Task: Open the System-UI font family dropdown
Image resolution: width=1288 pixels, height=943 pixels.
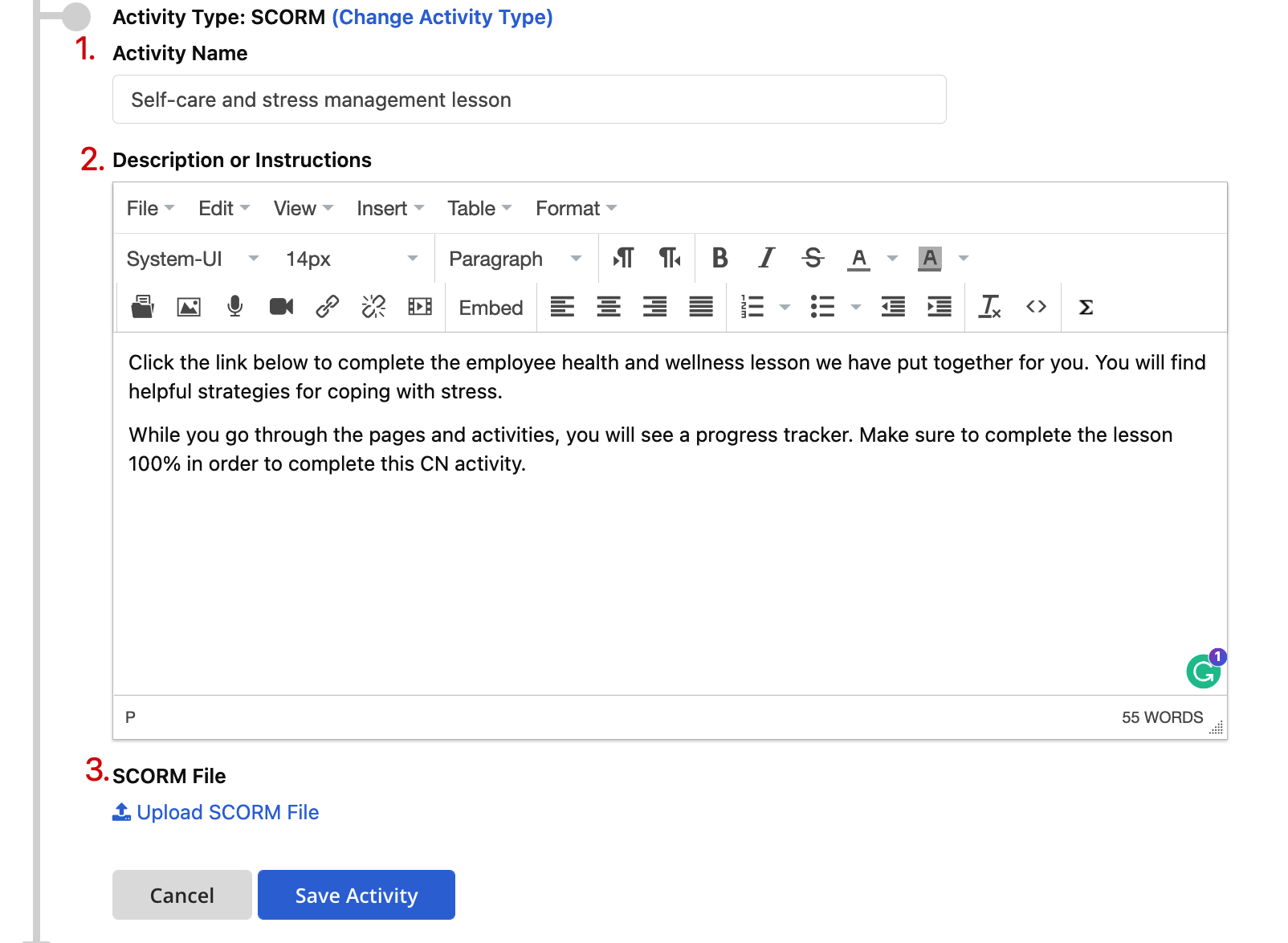Action: click(x=193, y=259)
